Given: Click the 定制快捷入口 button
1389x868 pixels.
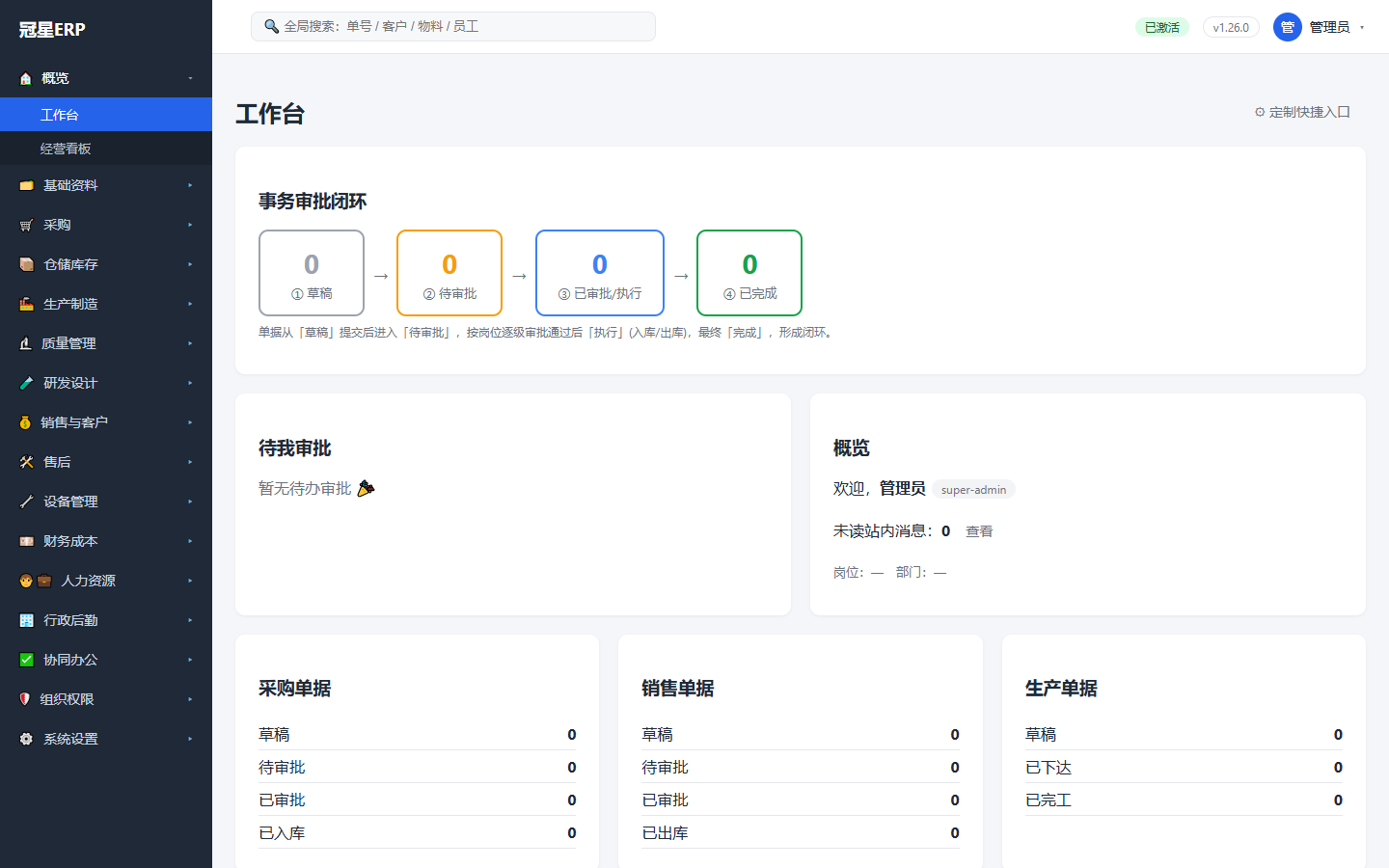Looking at the screenshot, I should point(1302,112).
